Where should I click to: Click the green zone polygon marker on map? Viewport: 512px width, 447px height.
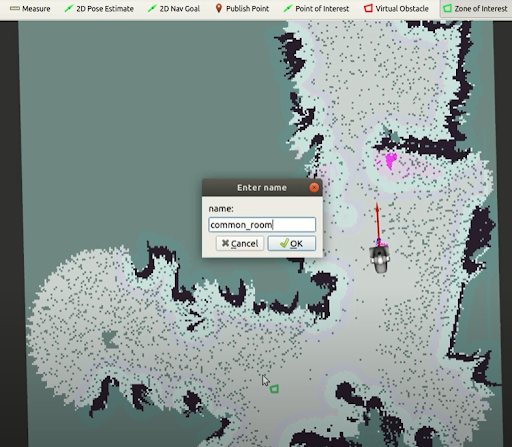[x=274, y=389]
